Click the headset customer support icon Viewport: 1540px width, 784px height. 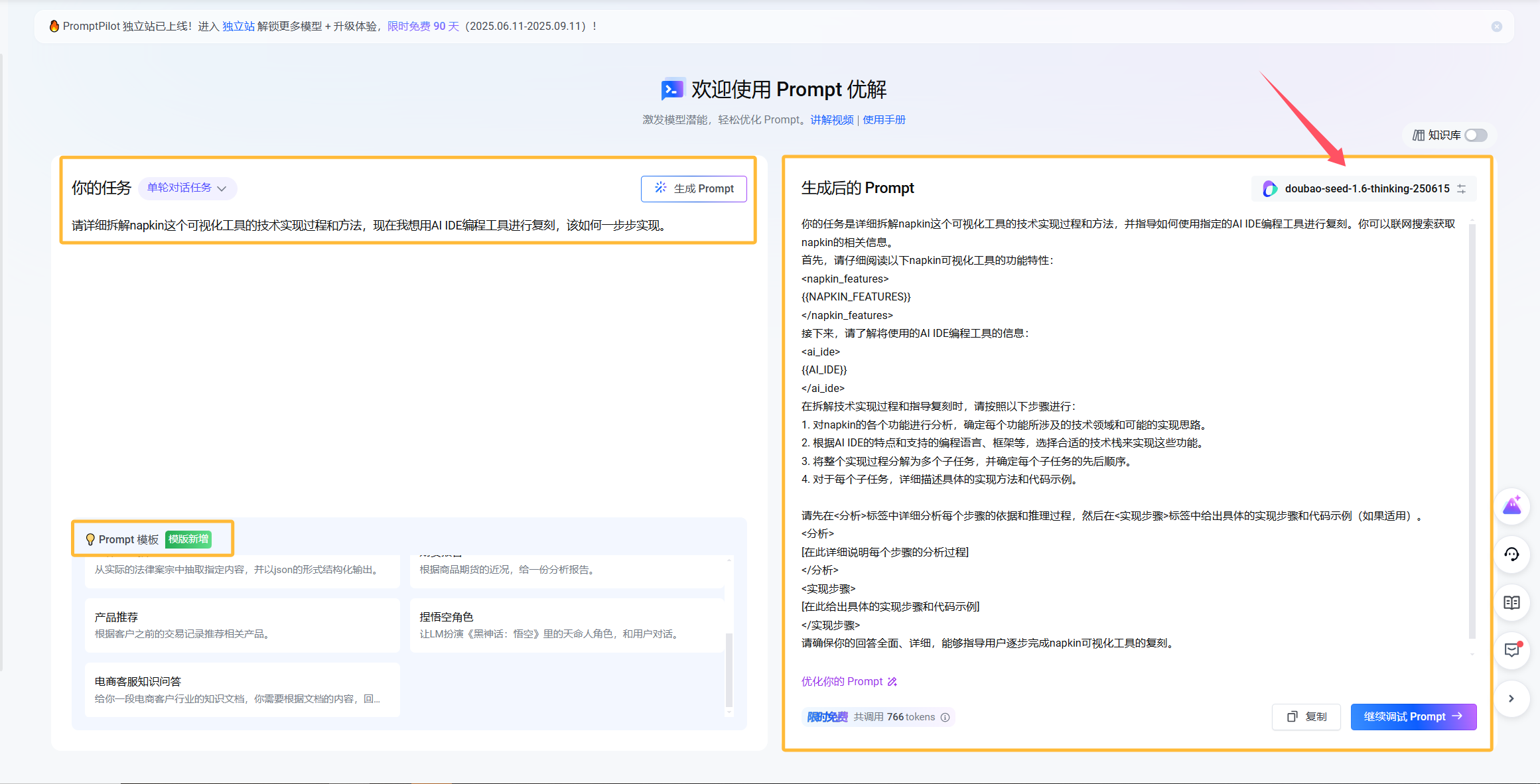pyautogui.click(x=1511, y=555)
